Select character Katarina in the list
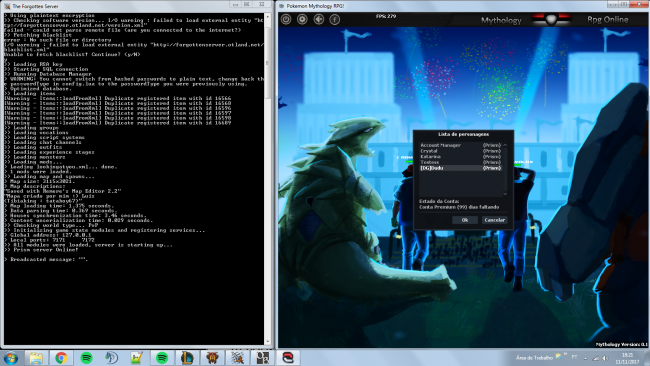Screen dimensions: 650x366 460,157
